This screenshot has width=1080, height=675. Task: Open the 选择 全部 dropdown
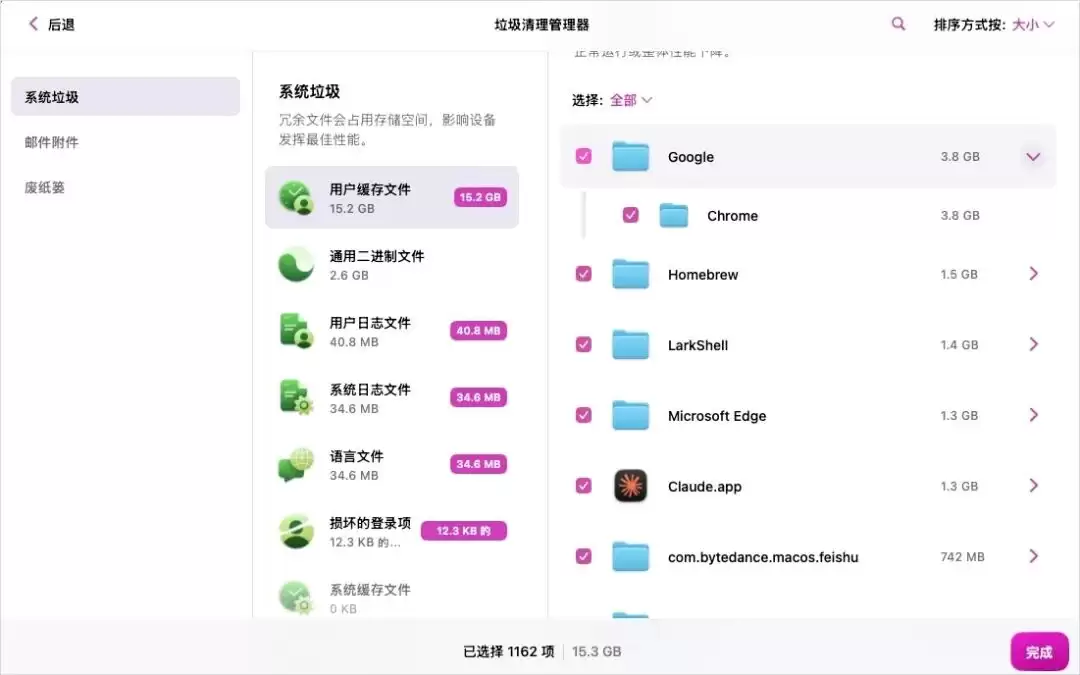[x=630, y=101]
